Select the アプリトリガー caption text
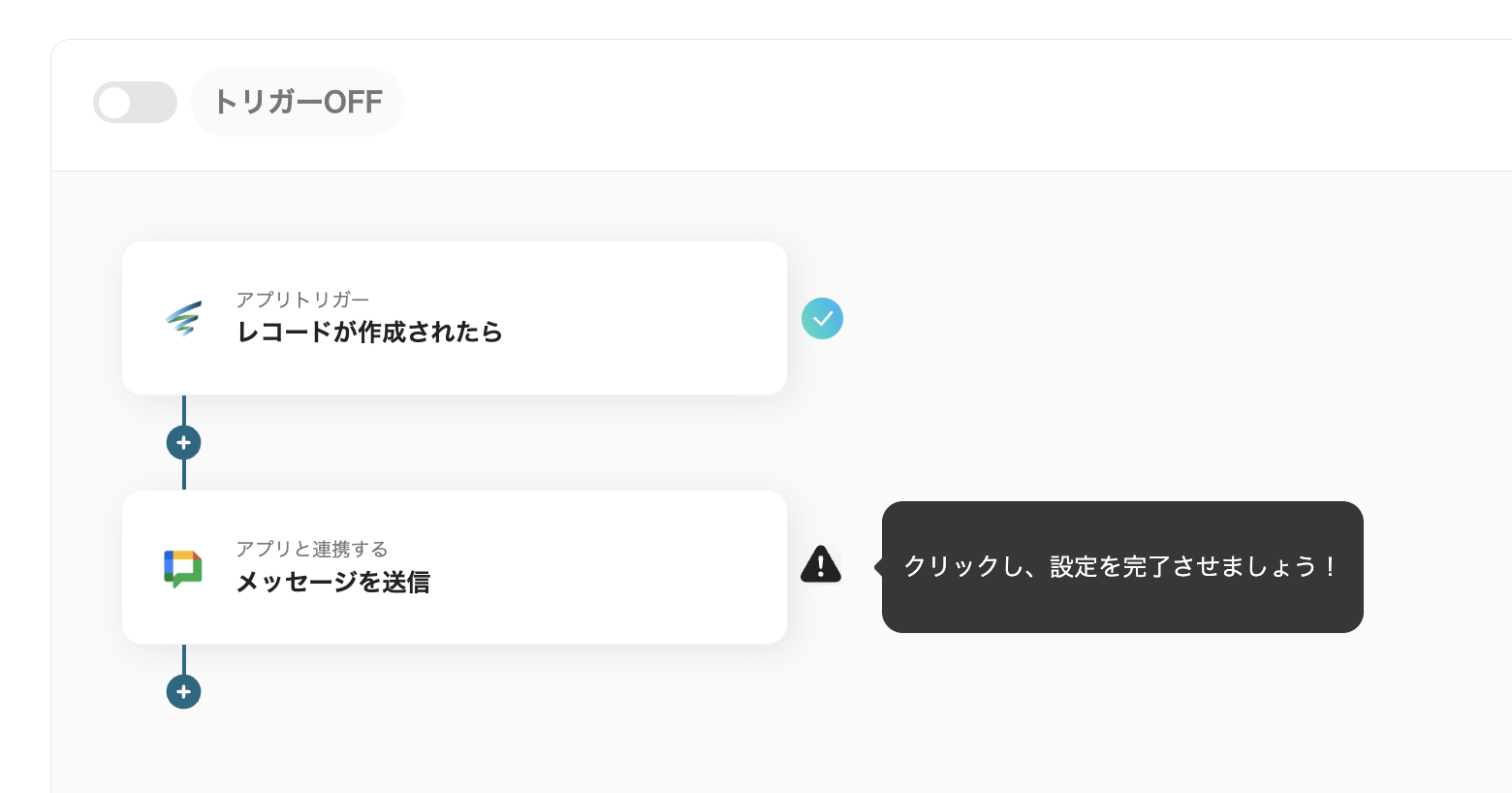 (302, 300)
